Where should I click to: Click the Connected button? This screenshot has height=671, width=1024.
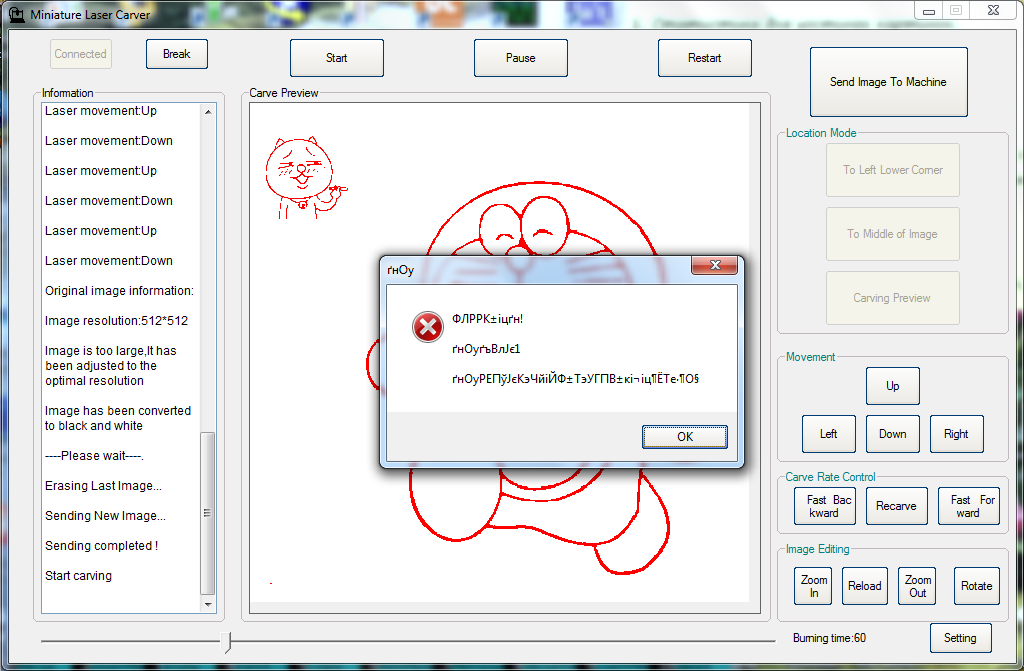(80, 54)
